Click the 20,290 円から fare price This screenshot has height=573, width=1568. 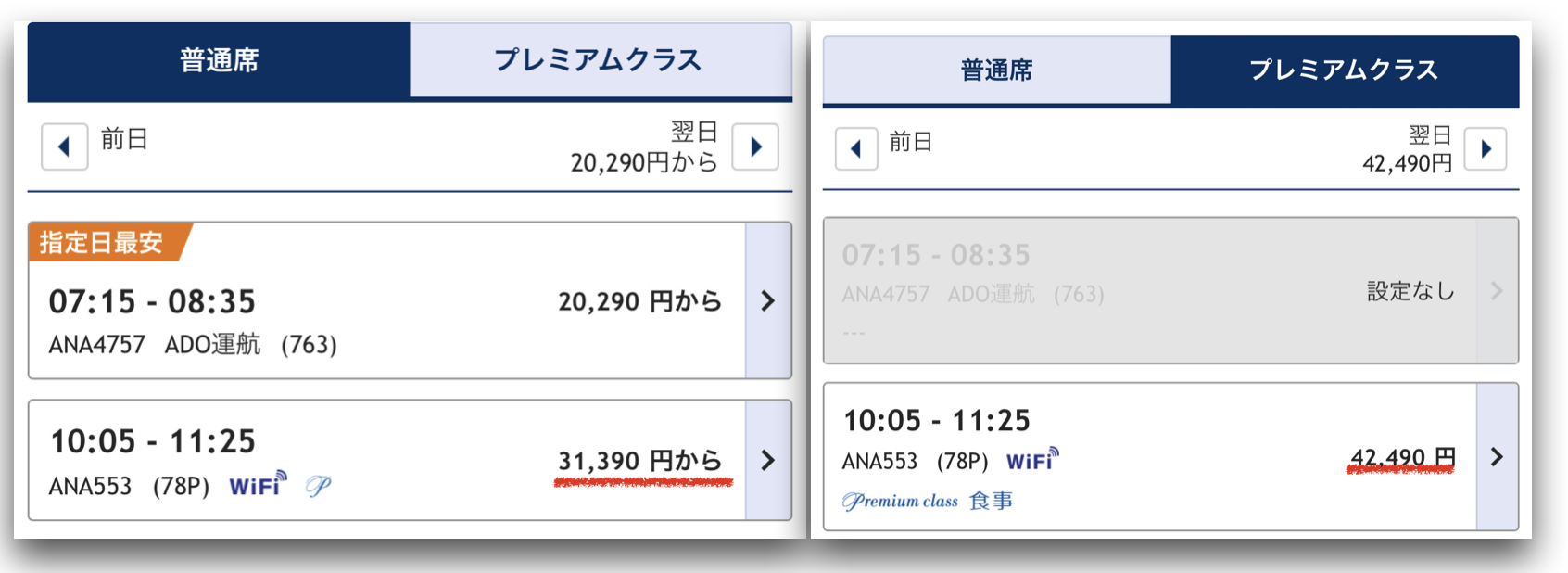click(639, 301)
